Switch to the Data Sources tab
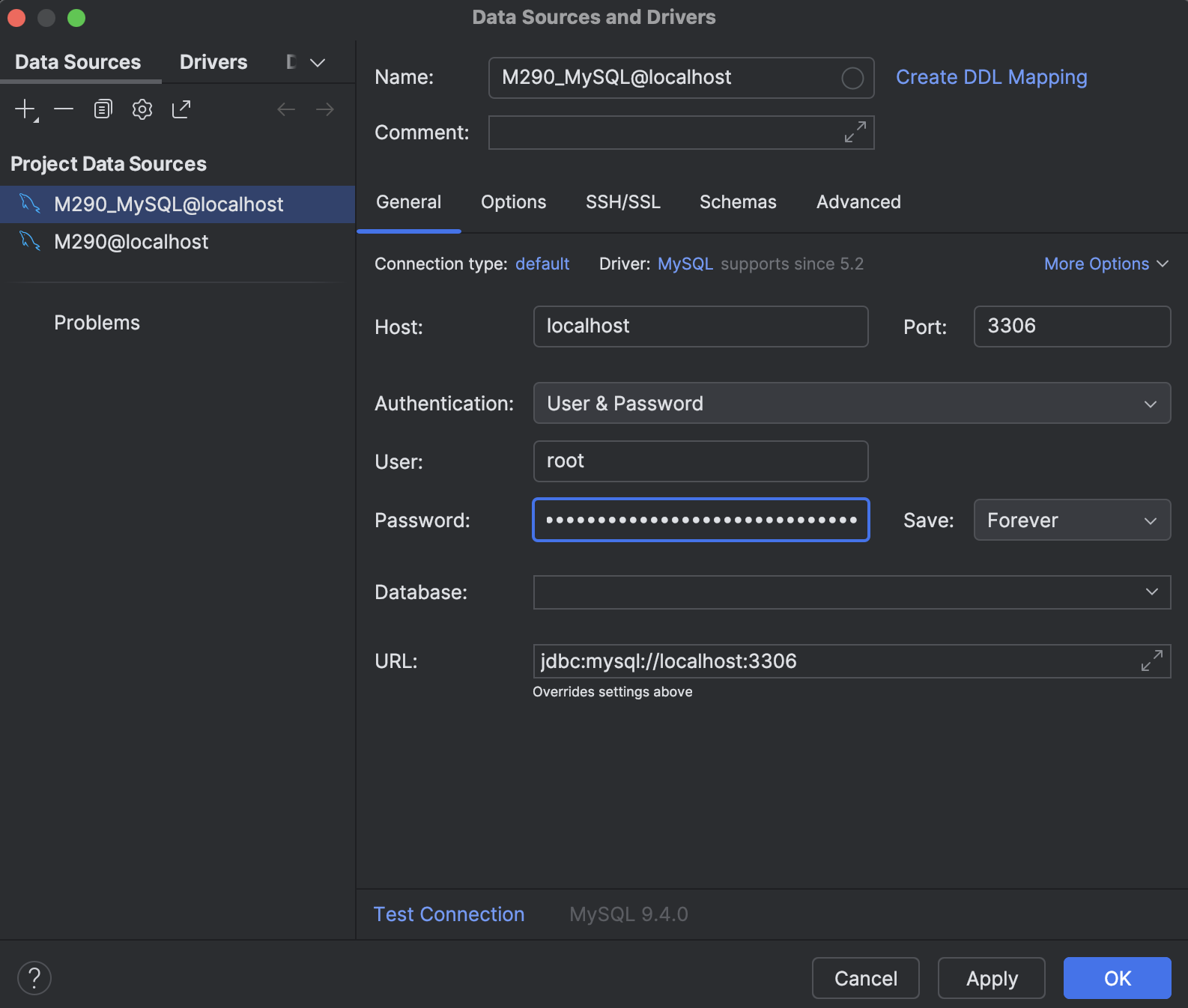1188x1008 pixels. 78,62
